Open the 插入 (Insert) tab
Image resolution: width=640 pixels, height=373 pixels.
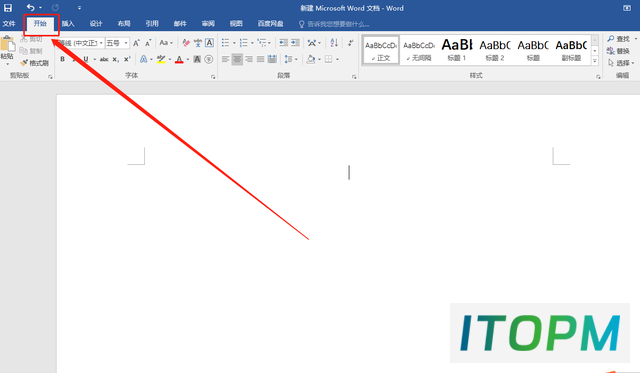[68, 24]
